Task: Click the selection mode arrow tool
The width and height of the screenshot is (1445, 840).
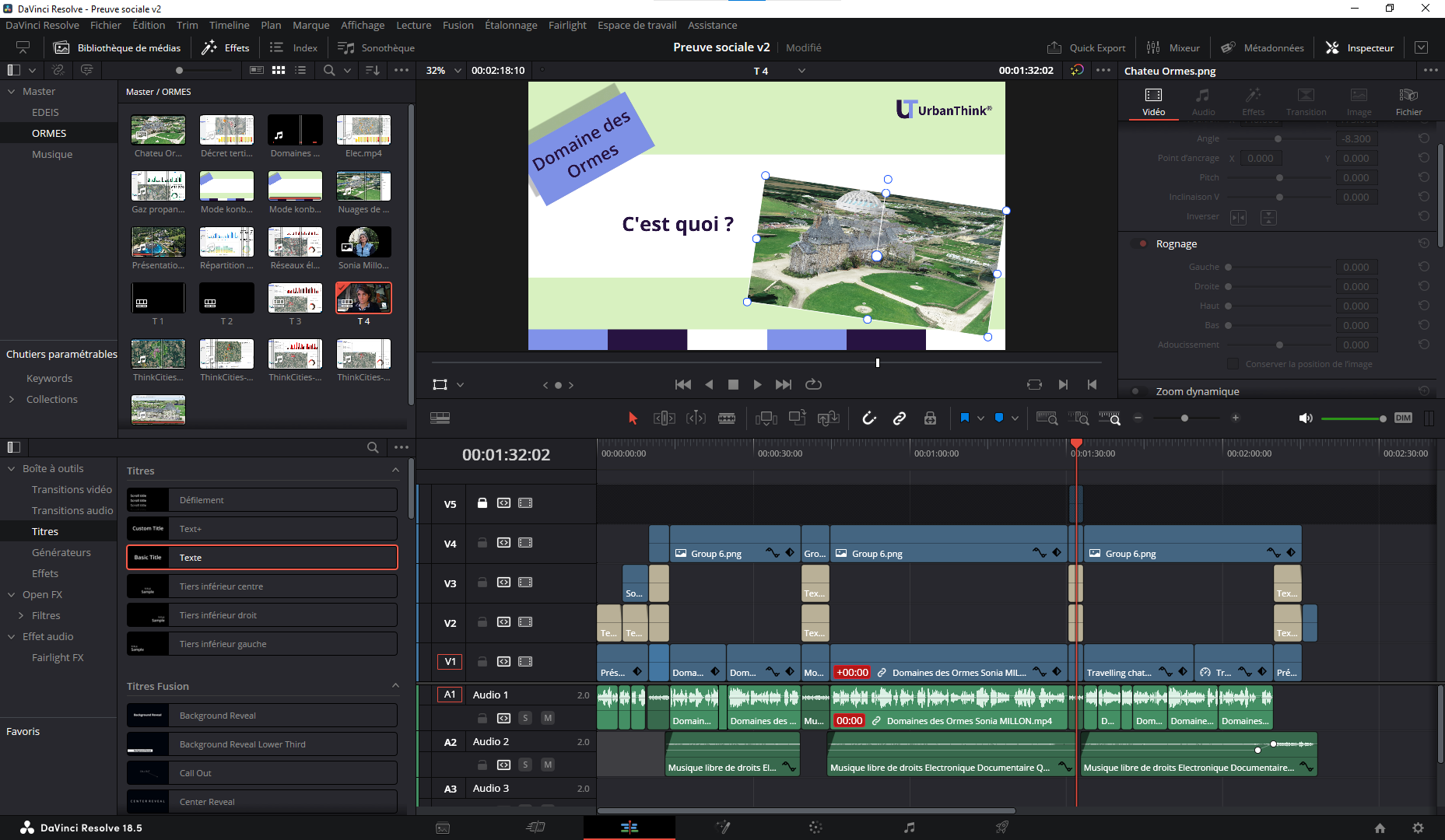Action: [x=633, y=418]
